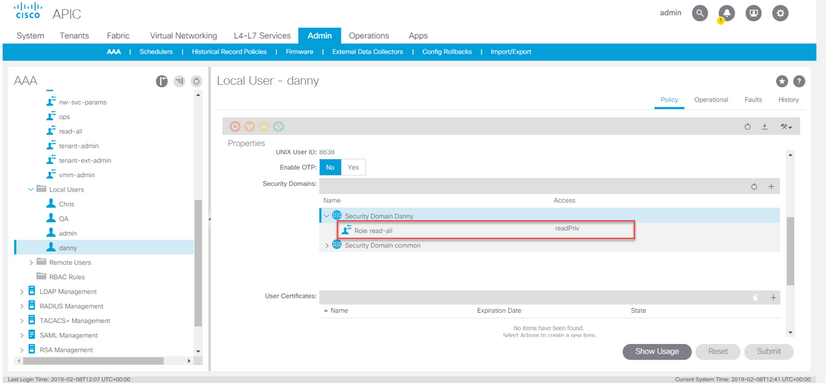This screenshot has height=388, width=828.
Task: Click the search icon in top header
Action: click(700, 14)
